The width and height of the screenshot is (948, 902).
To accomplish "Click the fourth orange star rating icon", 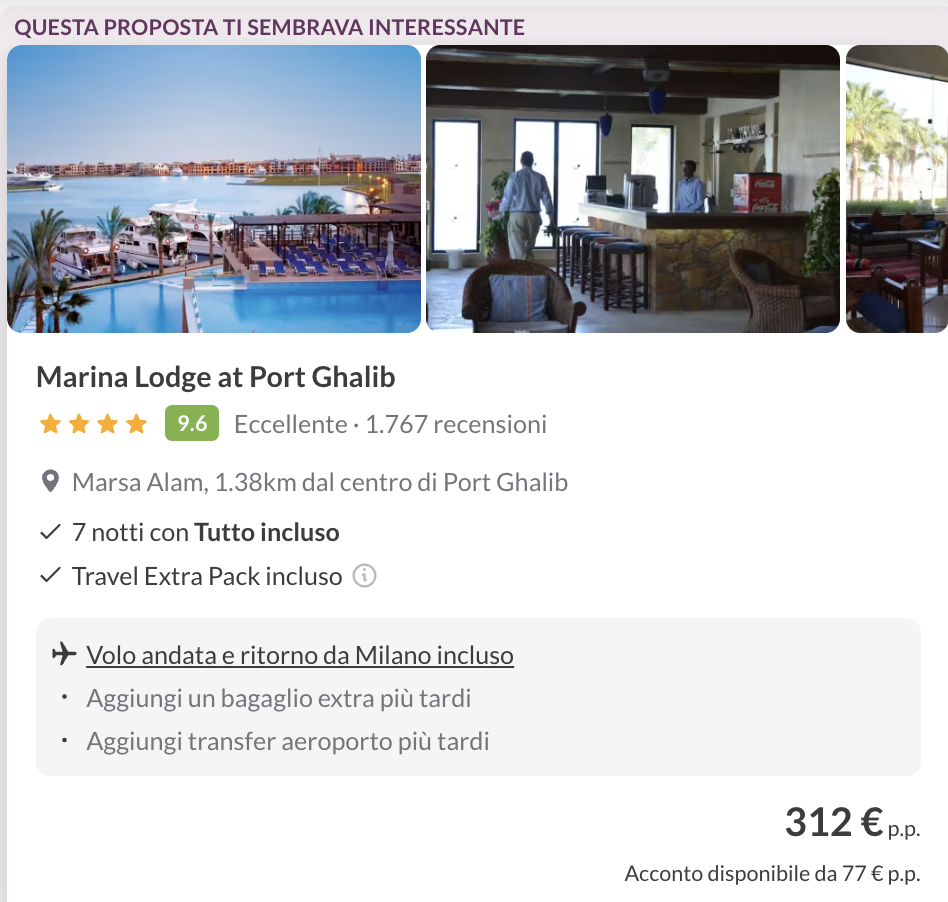I will pos(137,424).
